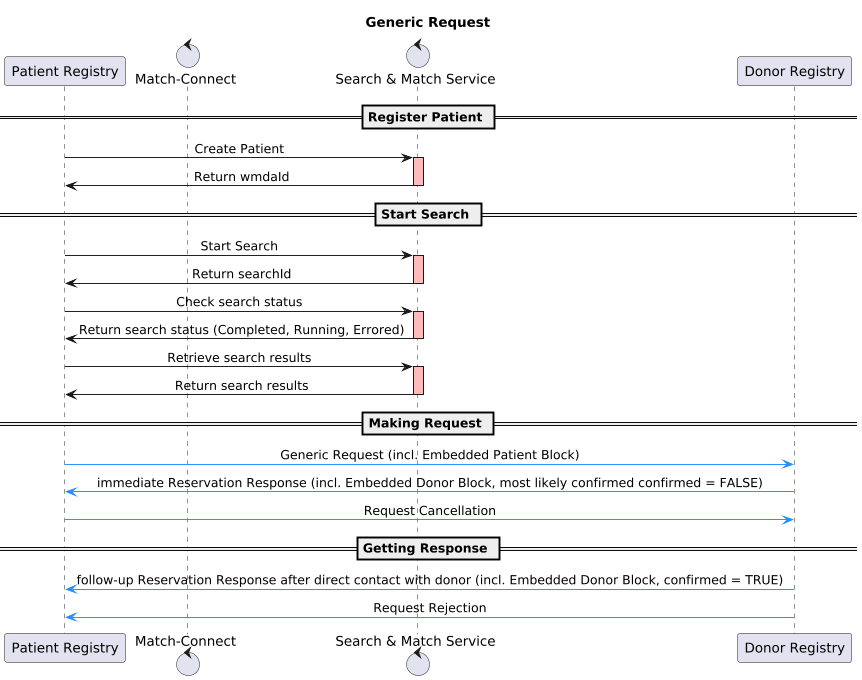Click the pink activation bar beside Create Patient
Image resolution: width=862 pixels, height=680 pixels.
pyautogui.click(x=418, y=171)
